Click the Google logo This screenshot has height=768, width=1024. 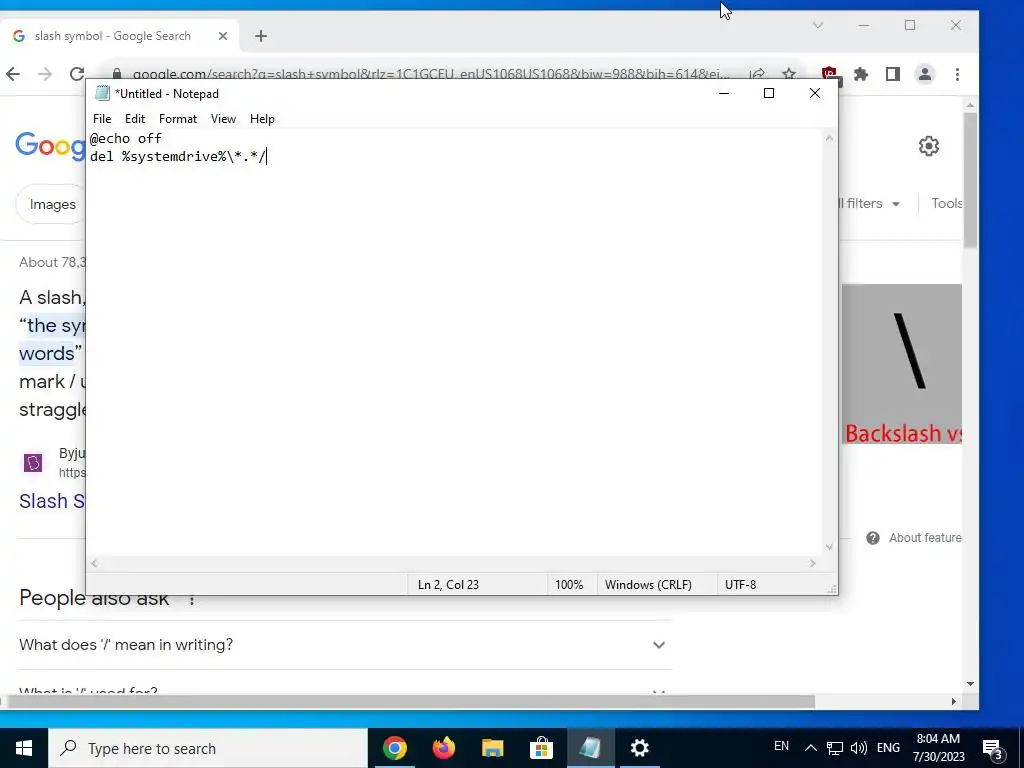50,146
